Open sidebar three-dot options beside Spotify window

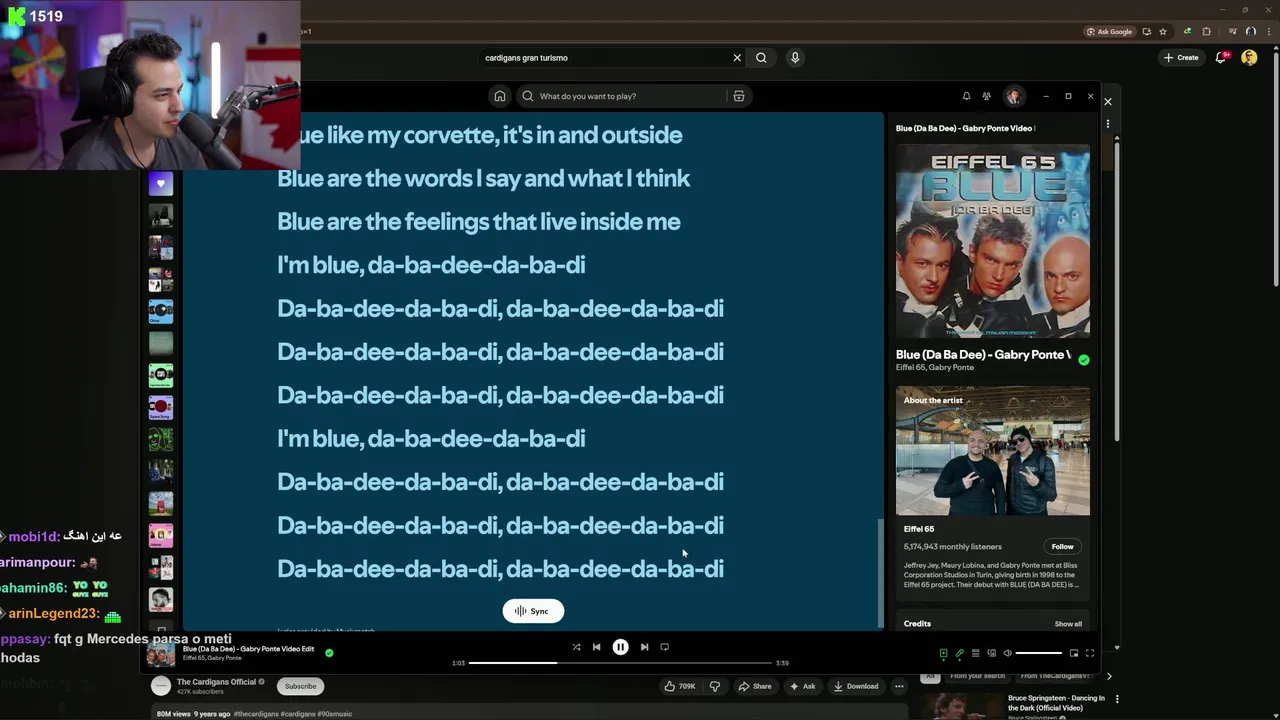click(x=1107, y=124)
